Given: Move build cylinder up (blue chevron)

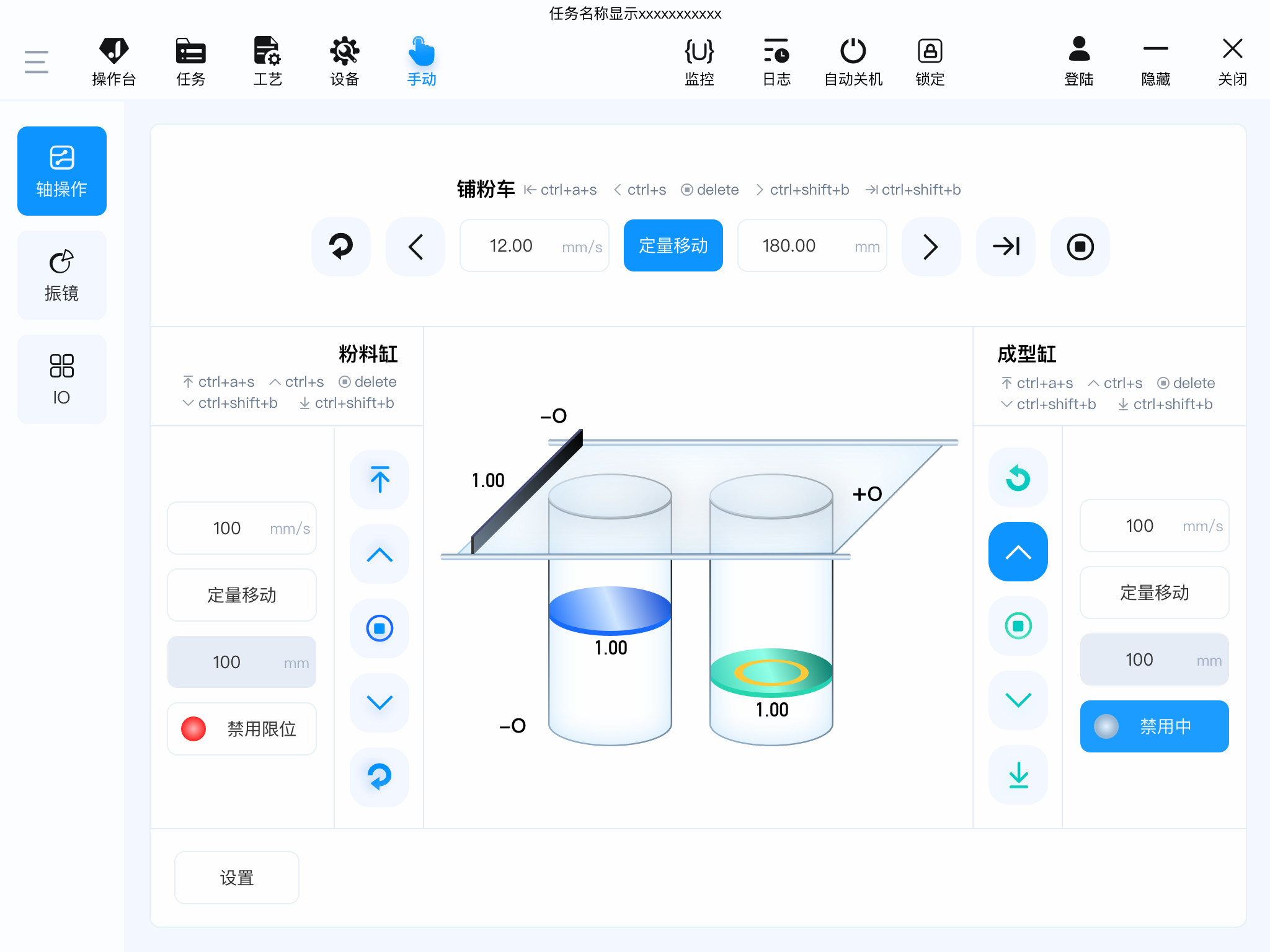Looking at the screenshot, I should pyautogui.click(x=1018, y=552).
